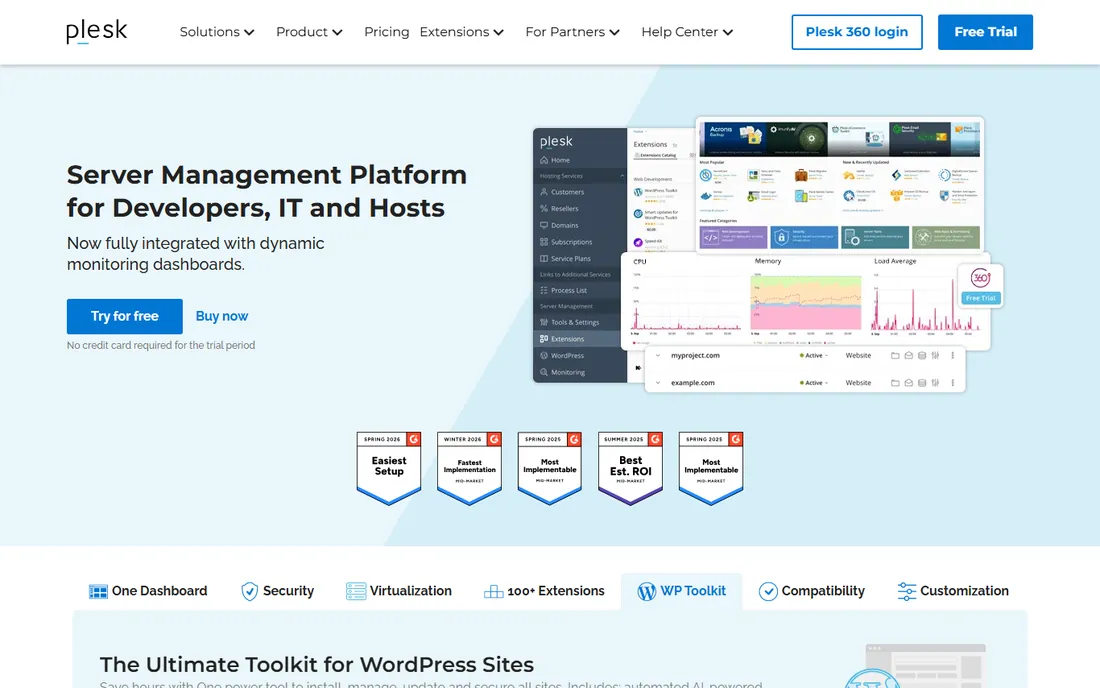This screenshot has height=688, width=1100.
Task: Click the myproject.com domain name
Action: [x=695, y=356]
